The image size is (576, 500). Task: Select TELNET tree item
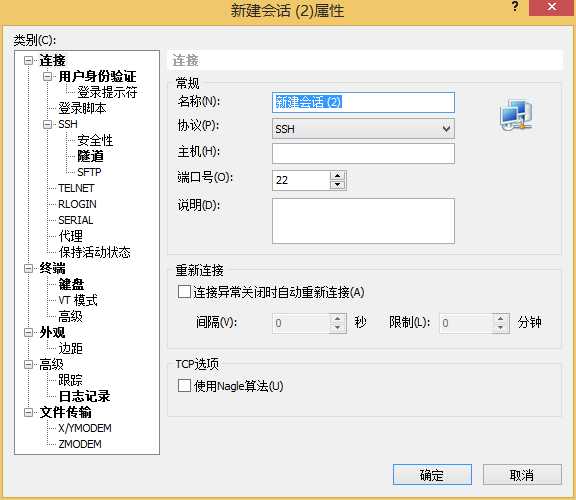tap(76, 188)
